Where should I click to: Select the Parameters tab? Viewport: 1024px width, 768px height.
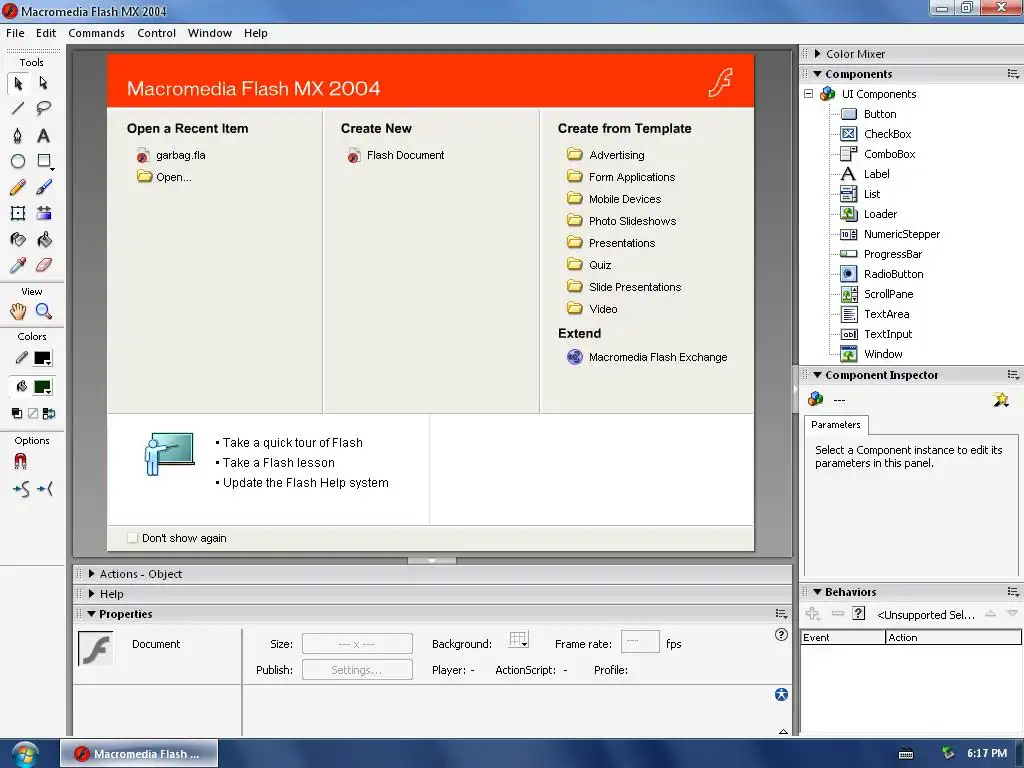pyautogui.click(x=836, y=424)
